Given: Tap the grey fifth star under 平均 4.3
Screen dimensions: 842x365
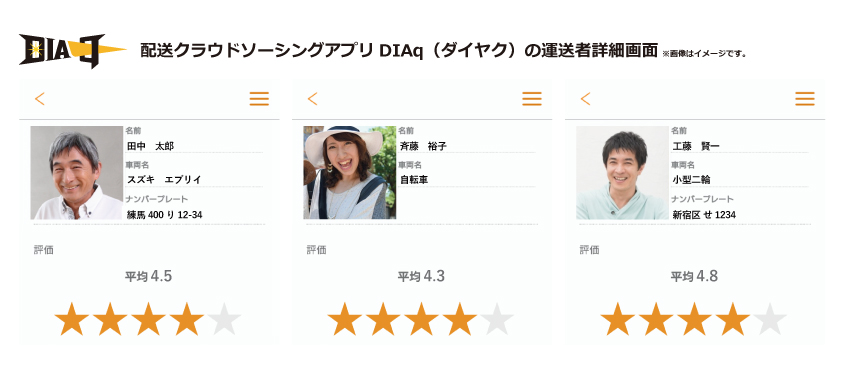Looking at the screenshot, I should (x=497, y=319).
